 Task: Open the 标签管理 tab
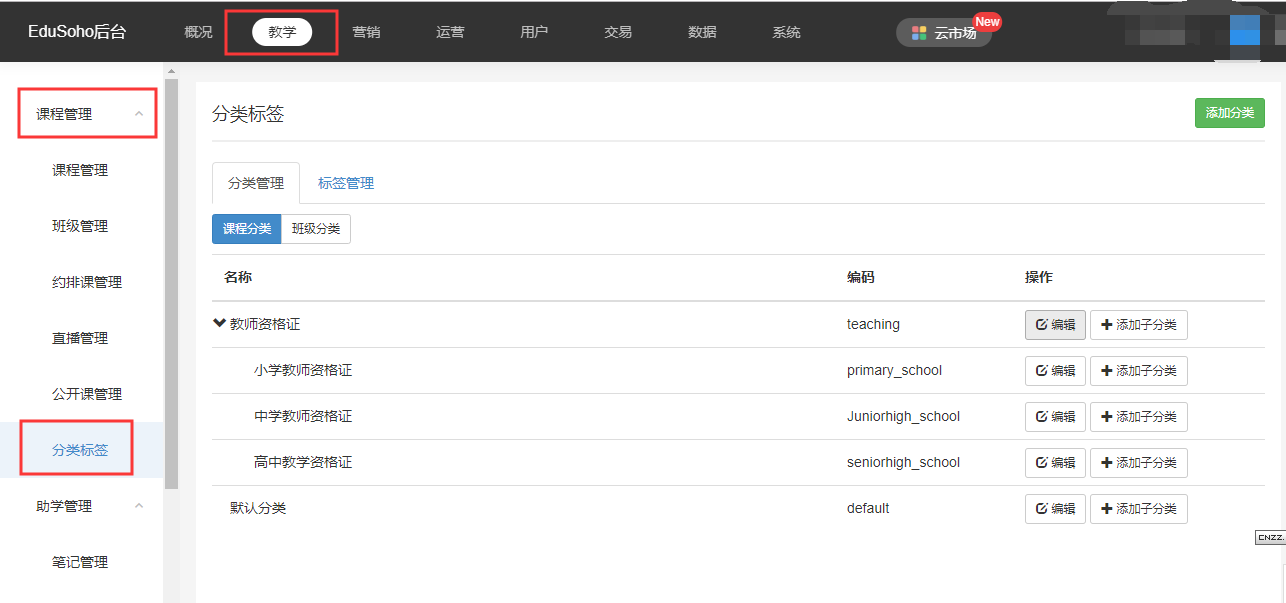(346, 183)
